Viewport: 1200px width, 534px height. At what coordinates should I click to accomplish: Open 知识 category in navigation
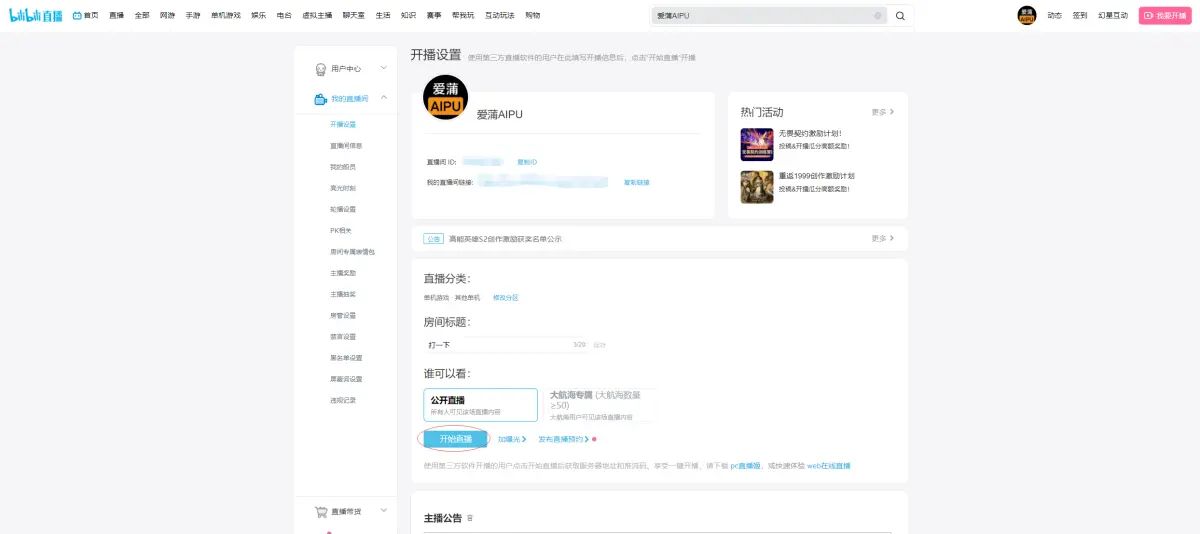pos(408,16)
